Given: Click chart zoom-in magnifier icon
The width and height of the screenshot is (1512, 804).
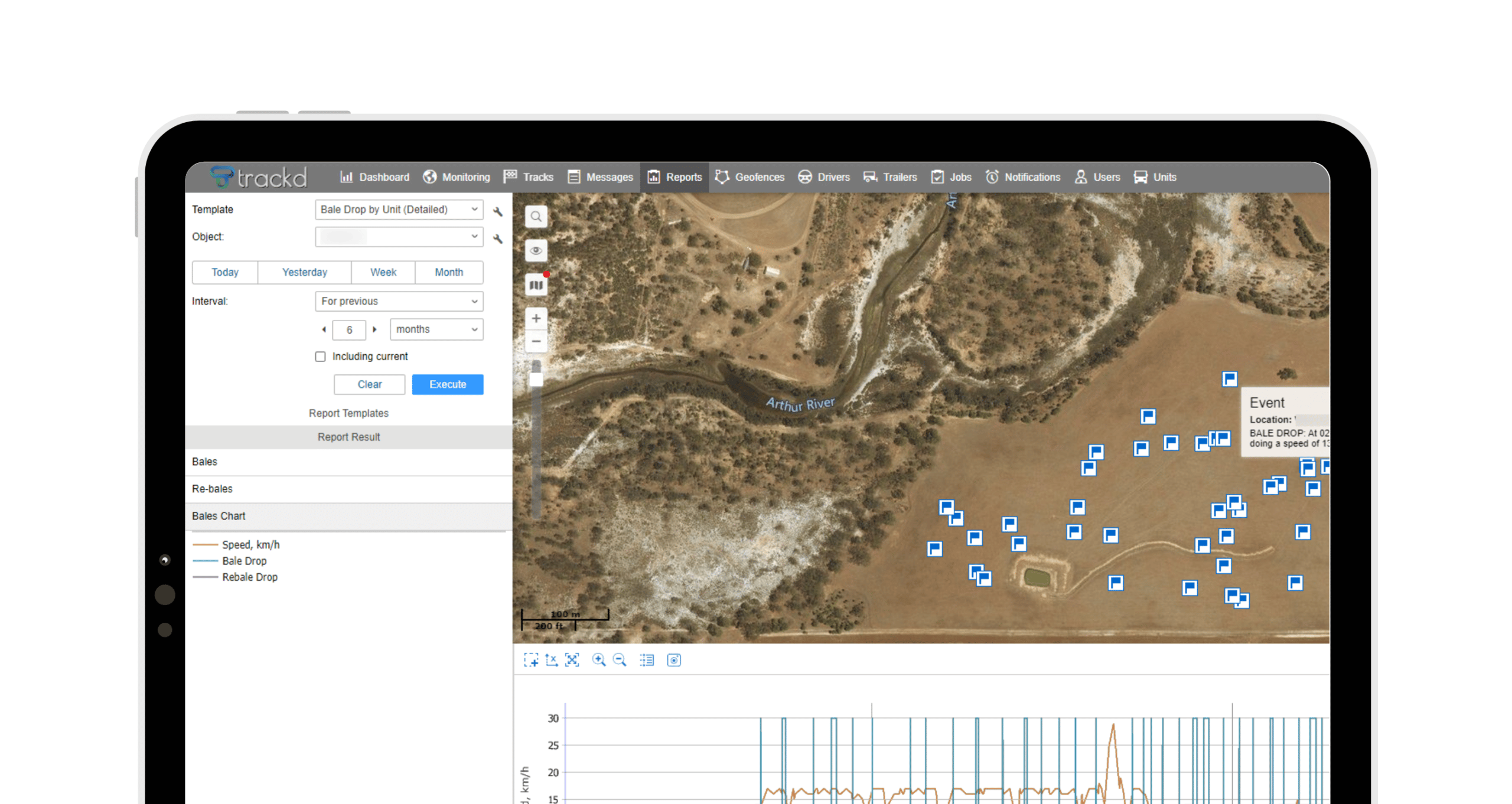Looking at the screenshot, I should [598, 660].
